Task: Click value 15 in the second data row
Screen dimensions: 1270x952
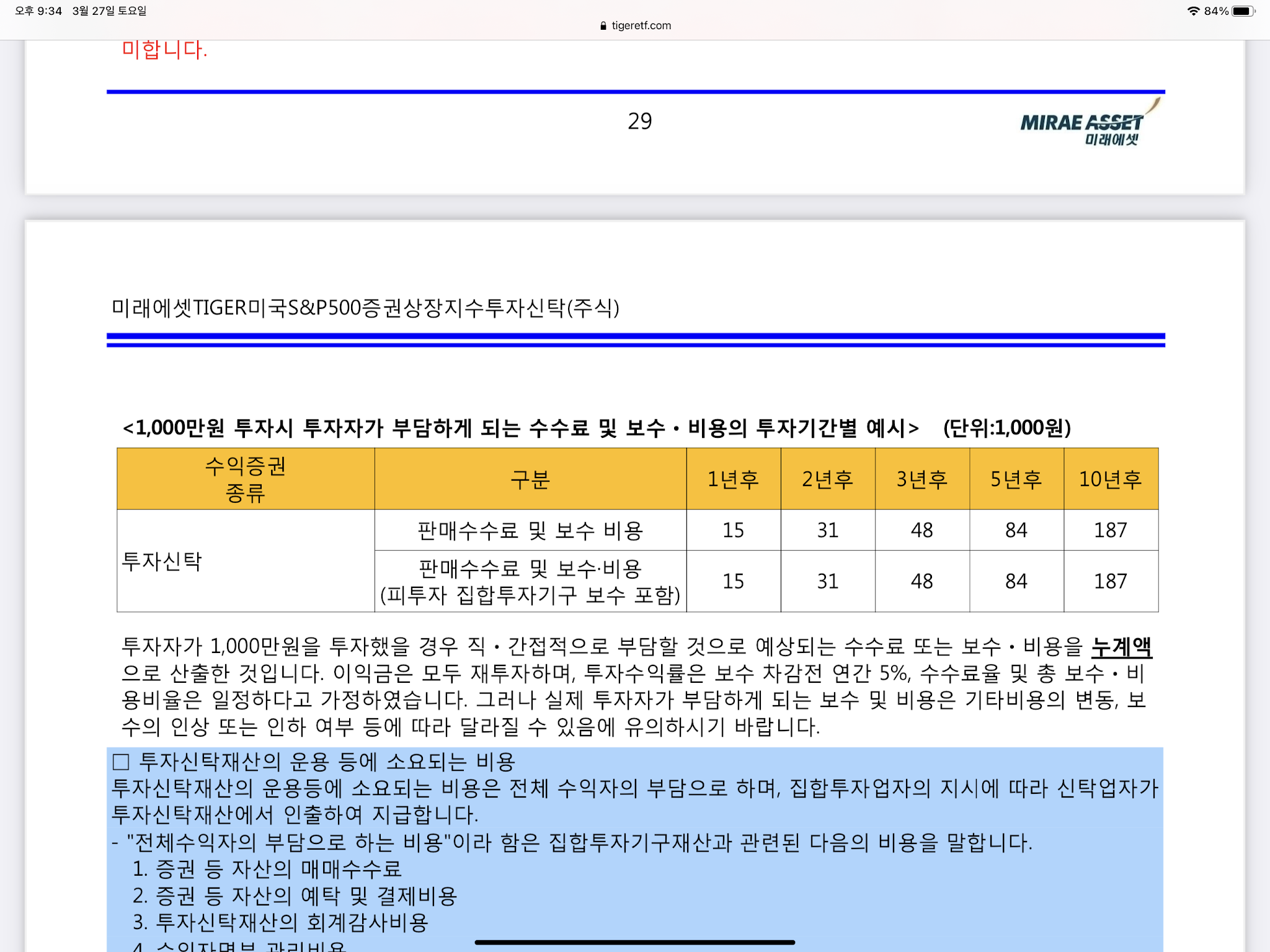Action: [734, 581]
